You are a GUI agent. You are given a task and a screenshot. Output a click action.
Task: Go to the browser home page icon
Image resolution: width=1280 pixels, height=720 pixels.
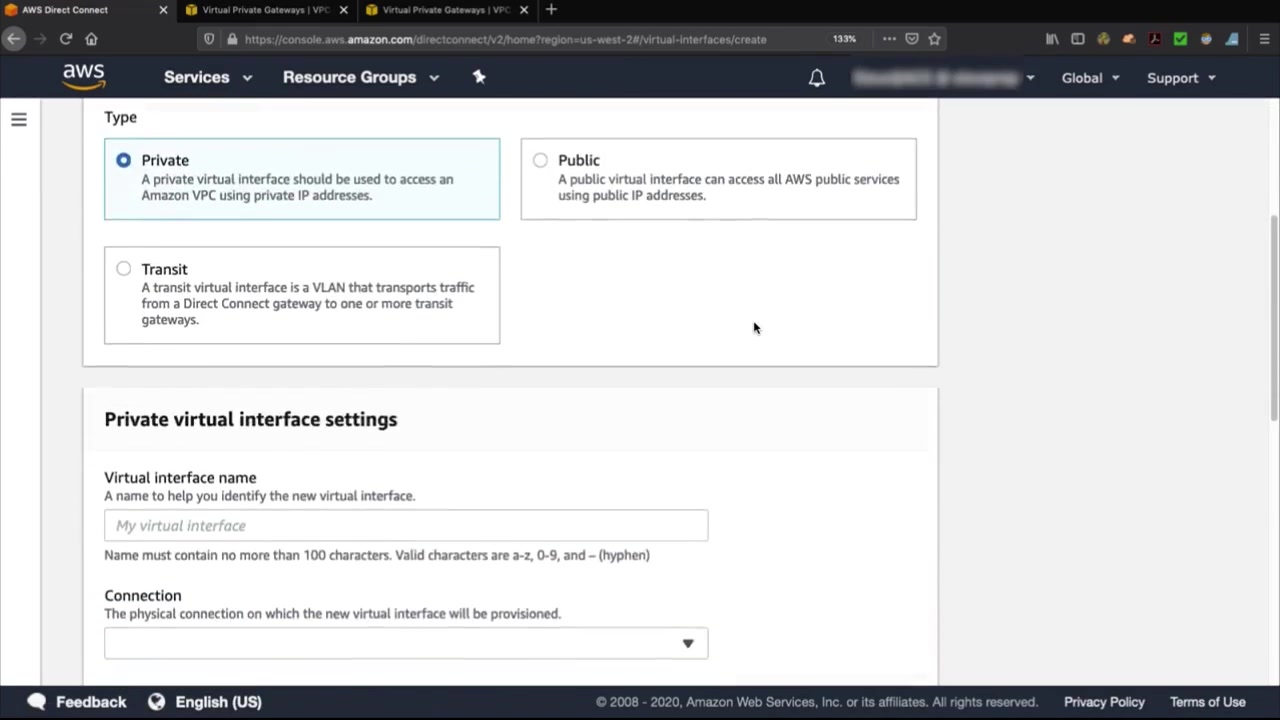(92, 39)
